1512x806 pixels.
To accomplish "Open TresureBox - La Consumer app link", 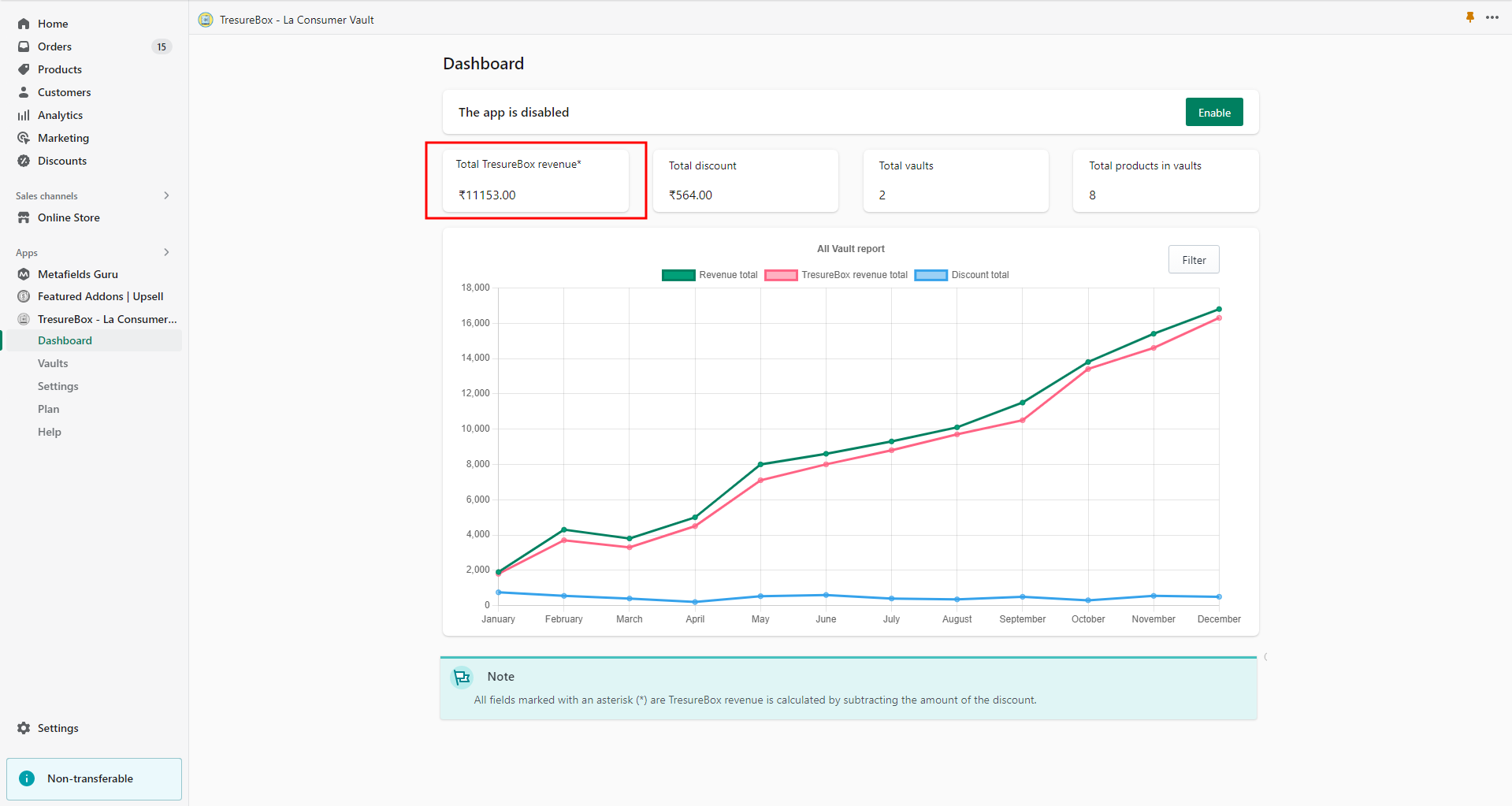I will point(107,319).
